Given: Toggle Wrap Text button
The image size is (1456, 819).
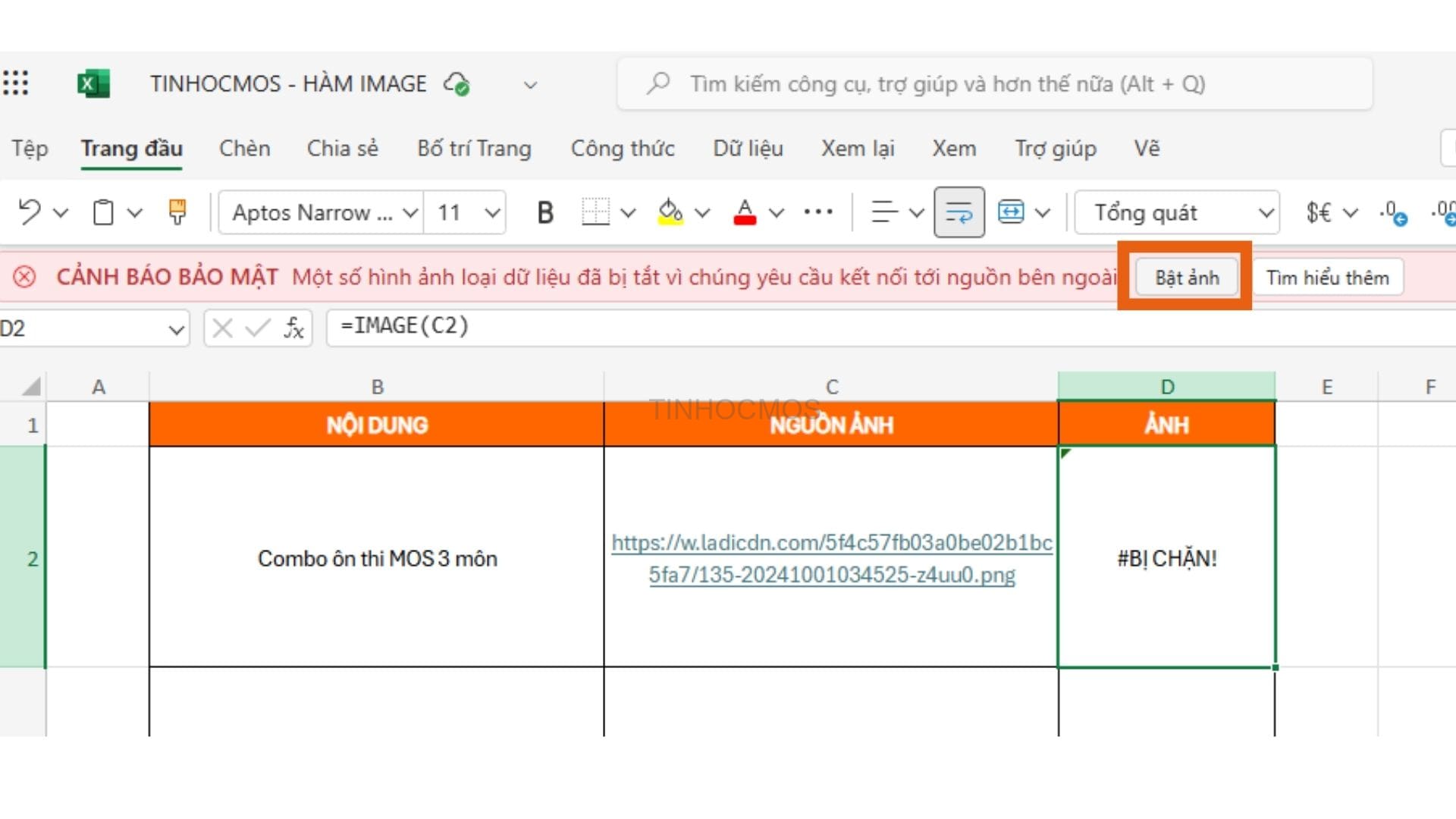Looking at the screenshot, I should (x=959, y=212).
